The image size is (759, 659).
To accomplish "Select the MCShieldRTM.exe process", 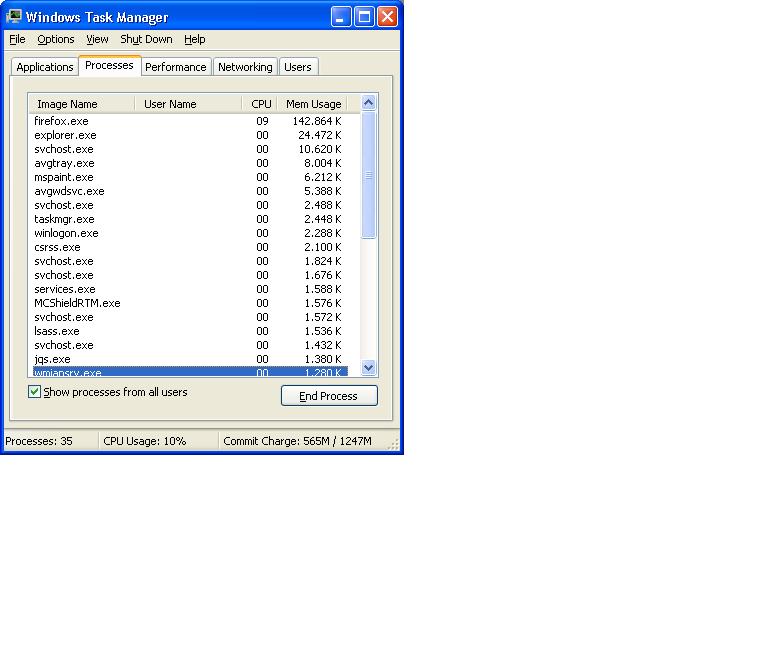I will 190,304.
